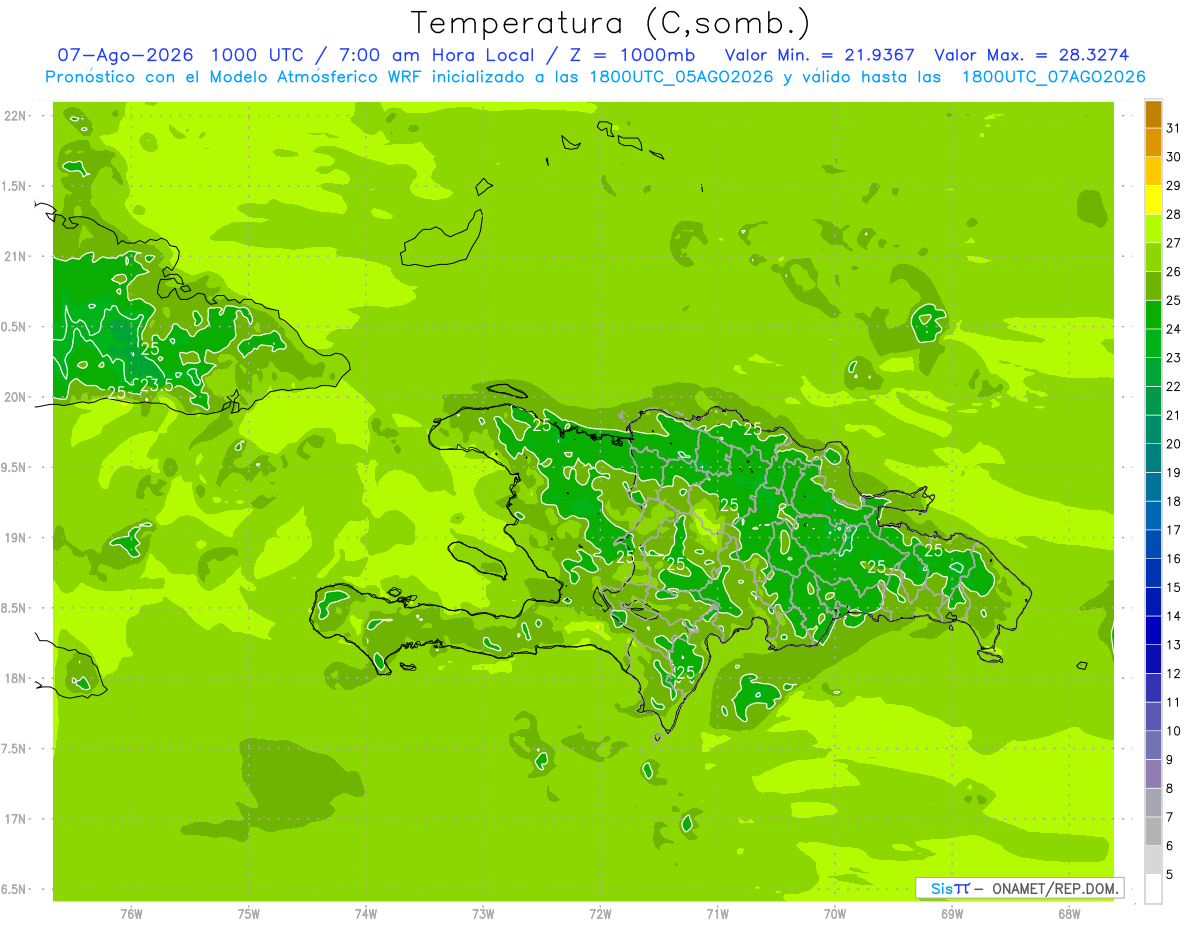Click the latitude label 18N
Viewport: 1200px width, 927px height.
14,679
